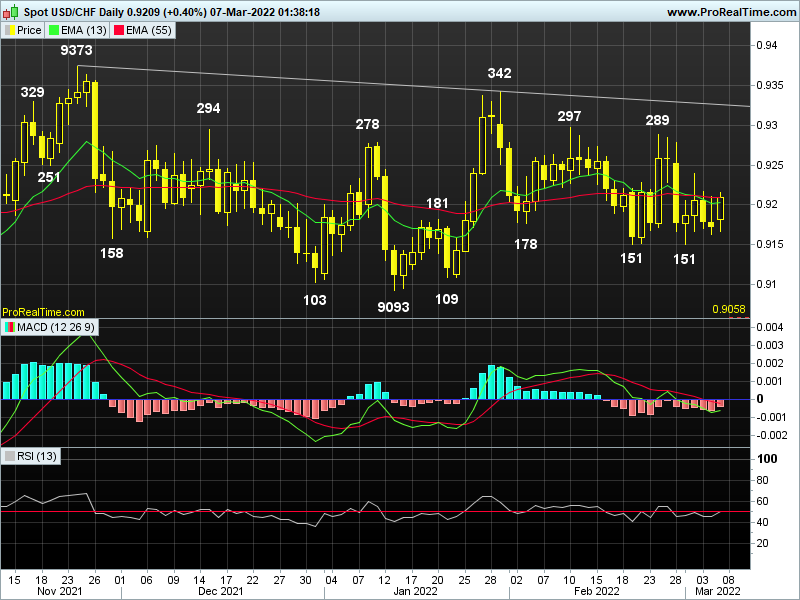Click the Feb 2022 month label
Viewport: 800px width, 600px height.
click(x=596, y=591)
